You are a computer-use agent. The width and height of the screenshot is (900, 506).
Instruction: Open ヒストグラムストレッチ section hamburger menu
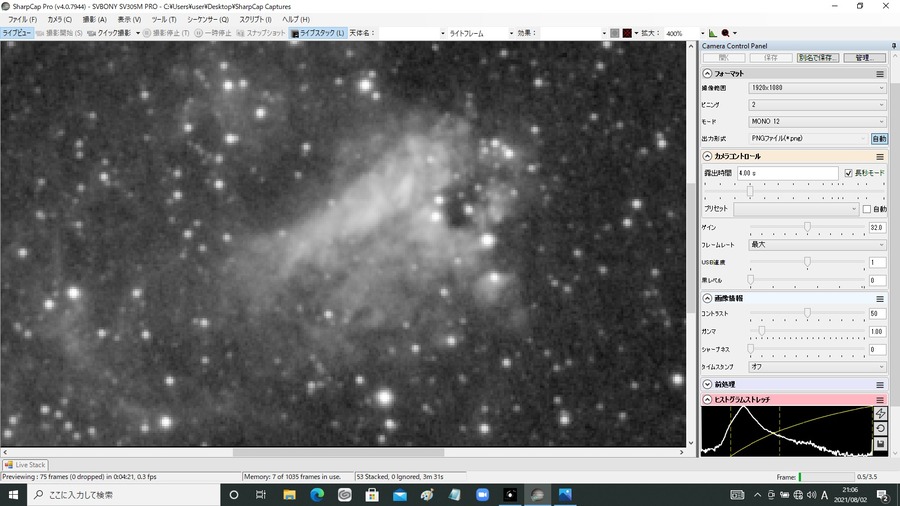pyautogui.click(x=880, y=400)
